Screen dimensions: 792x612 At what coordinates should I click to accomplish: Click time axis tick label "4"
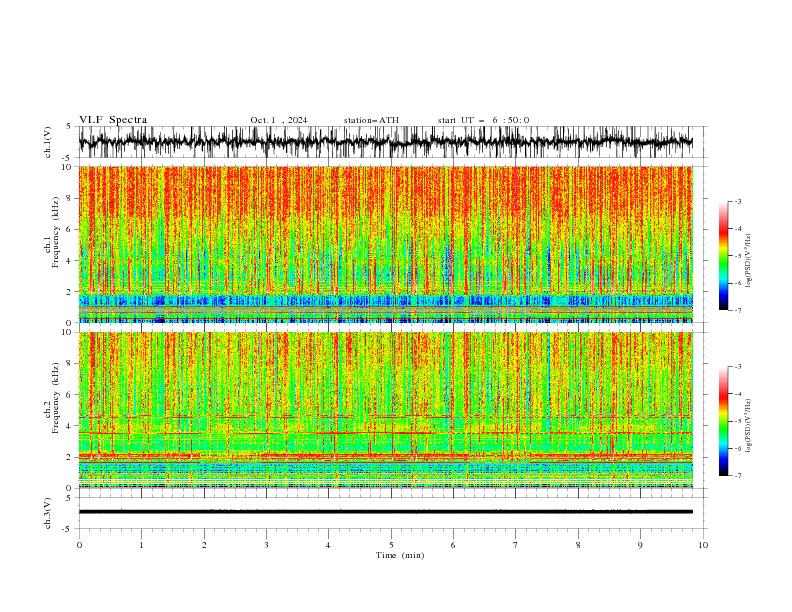coord(328,545)
